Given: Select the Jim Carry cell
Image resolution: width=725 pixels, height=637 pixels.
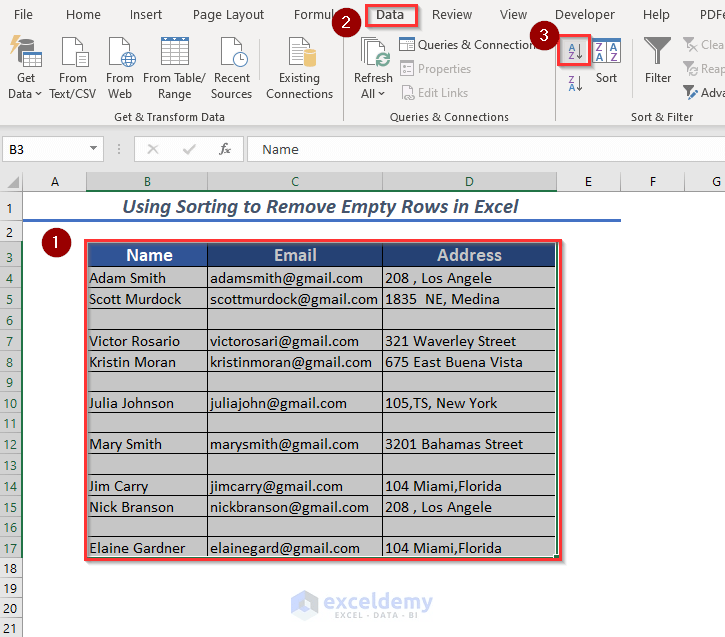Looking at the screenshot, I should [147, 486].
